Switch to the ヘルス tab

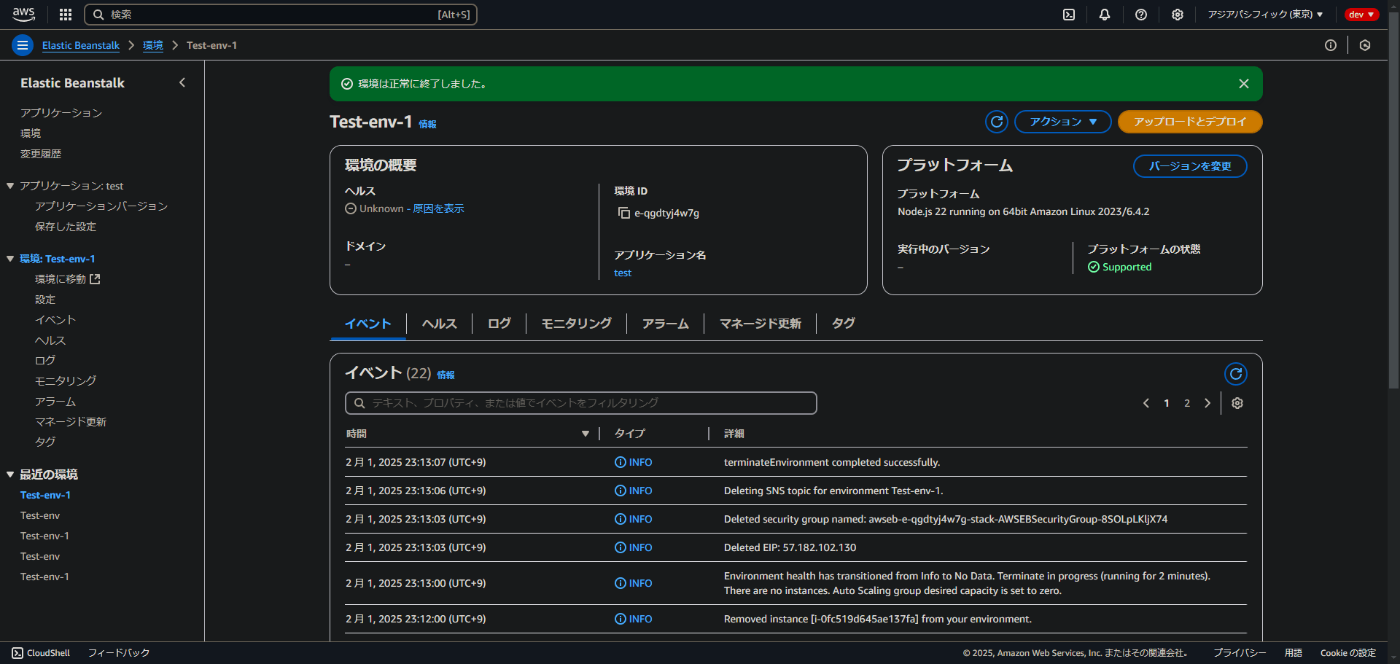439,324
